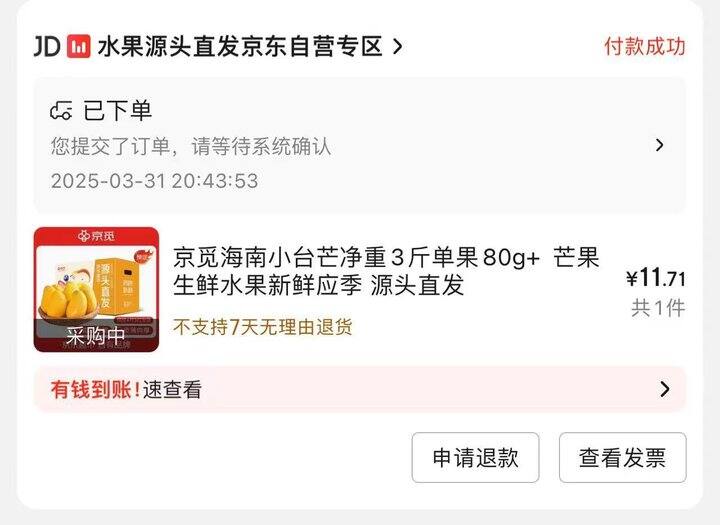Click the 有钱到账!速查看 banner text
This screenshot has height=525, width=720.
126,390
